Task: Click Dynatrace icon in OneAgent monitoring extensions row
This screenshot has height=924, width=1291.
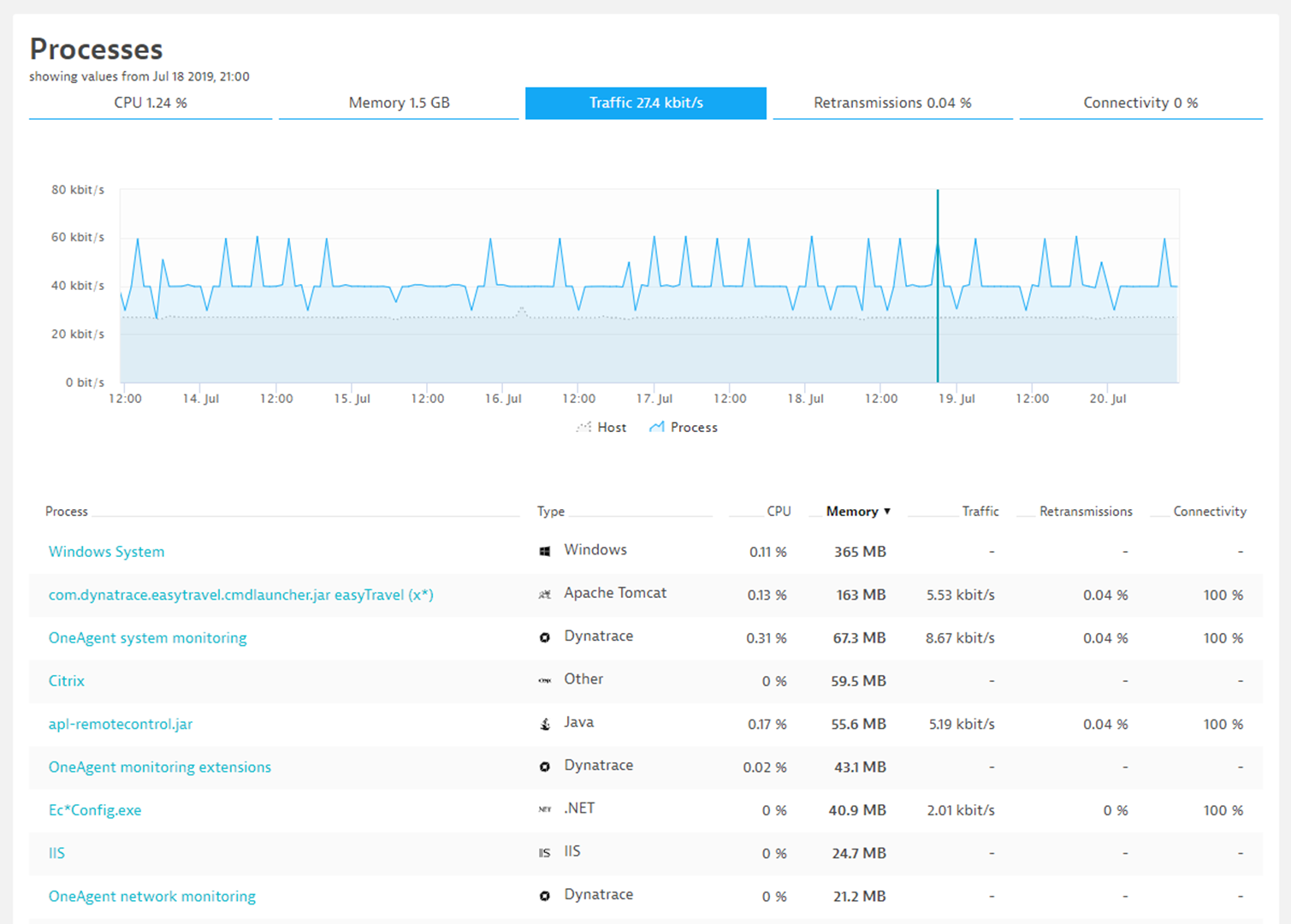Action: pyautogui.click(x=545, y=767)
